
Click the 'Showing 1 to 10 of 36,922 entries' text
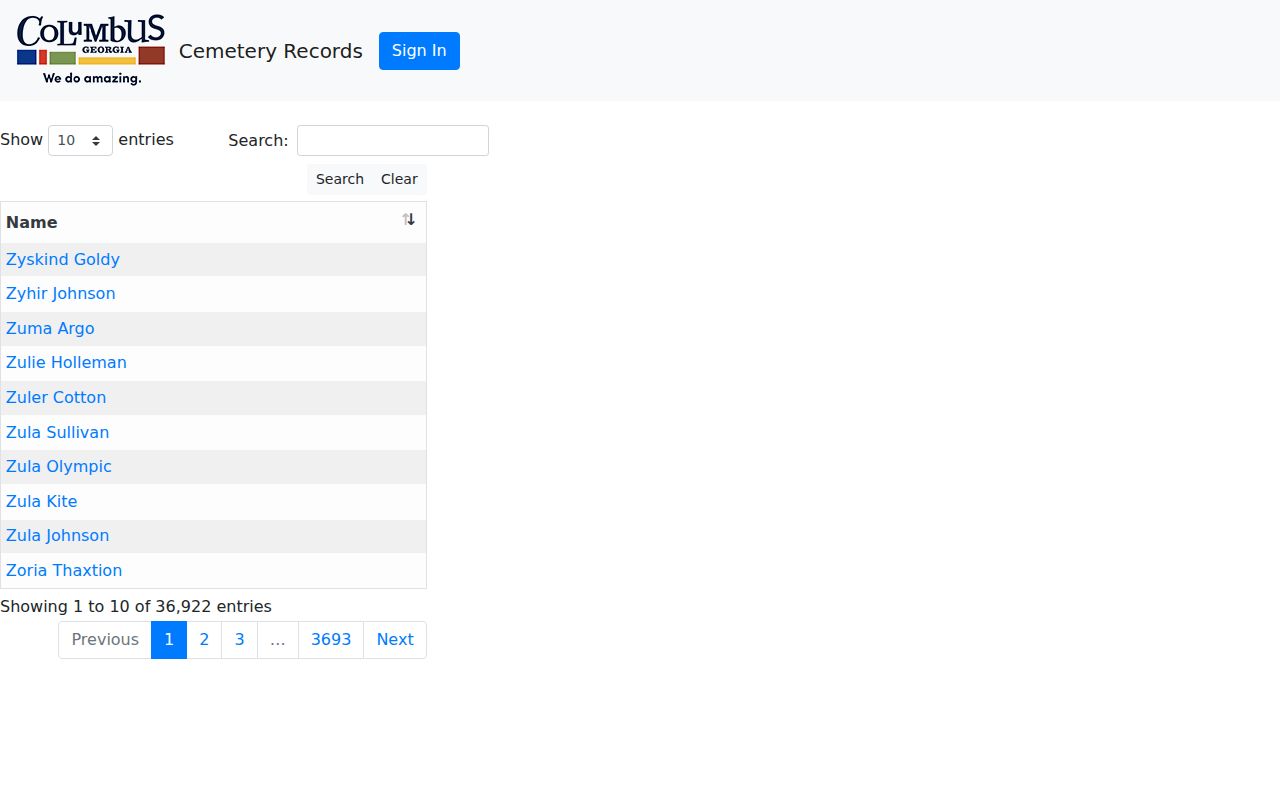136,606
